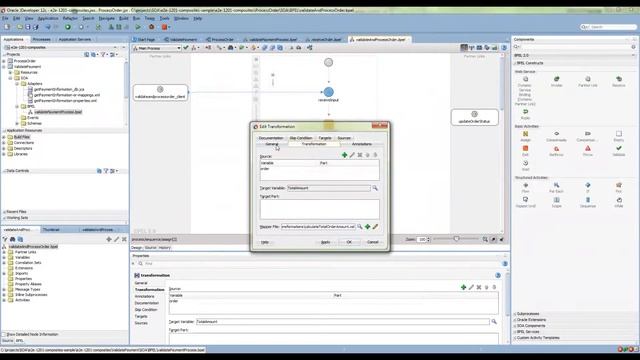Collapse the ValidatePayment project node
Screen dimensions: 640x360
point(4,67)
